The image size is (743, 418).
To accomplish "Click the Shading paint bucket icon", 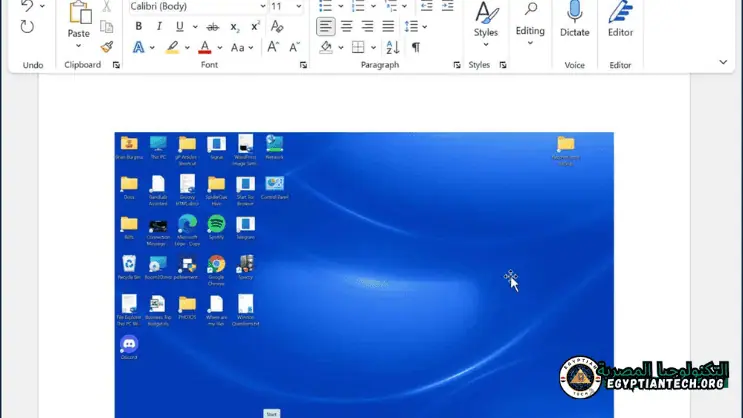I will tap(326, 47).
